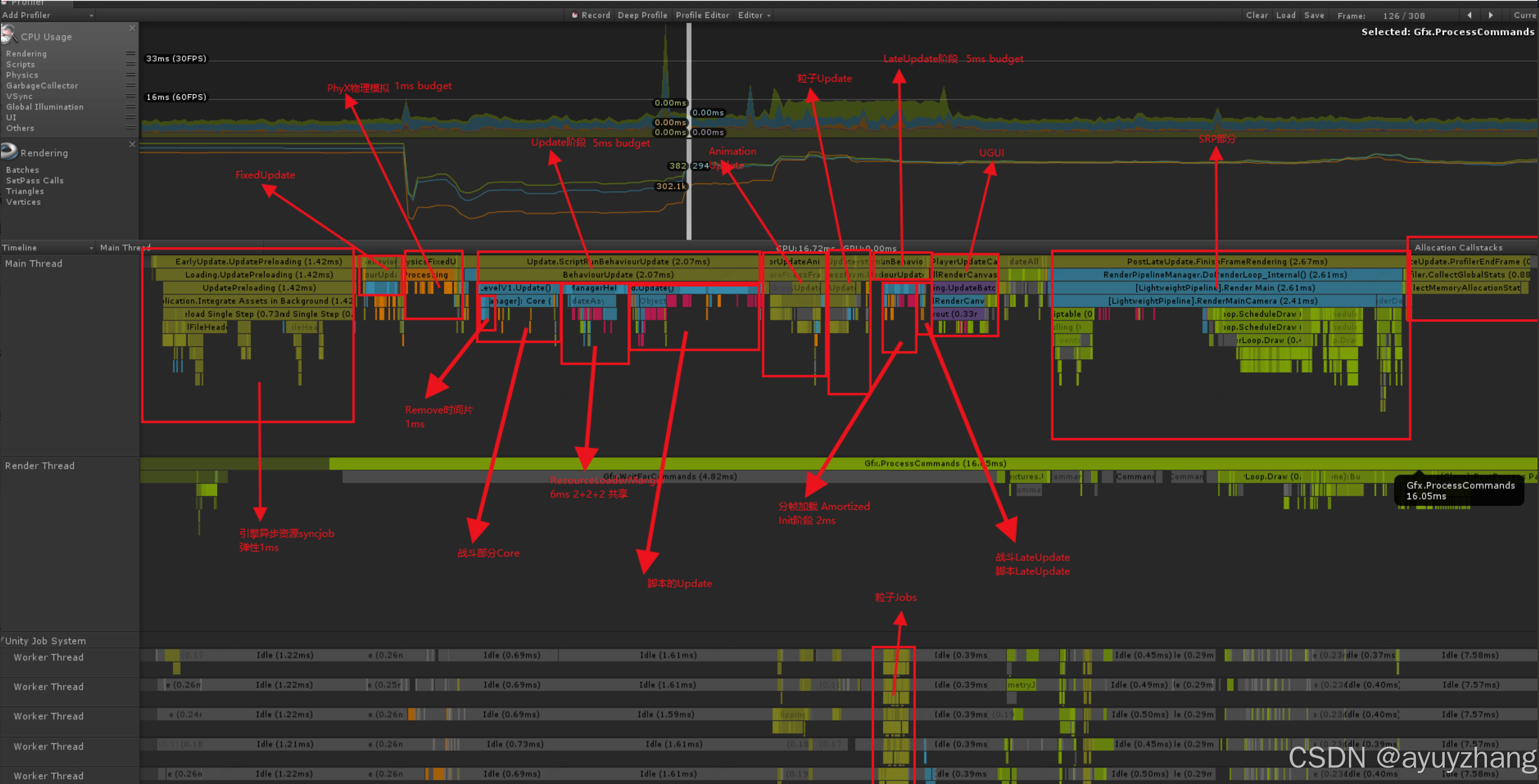Screen dimensions: 1539x784
Task: Click the CPU Usage module icon
Action: click(9, 35)
